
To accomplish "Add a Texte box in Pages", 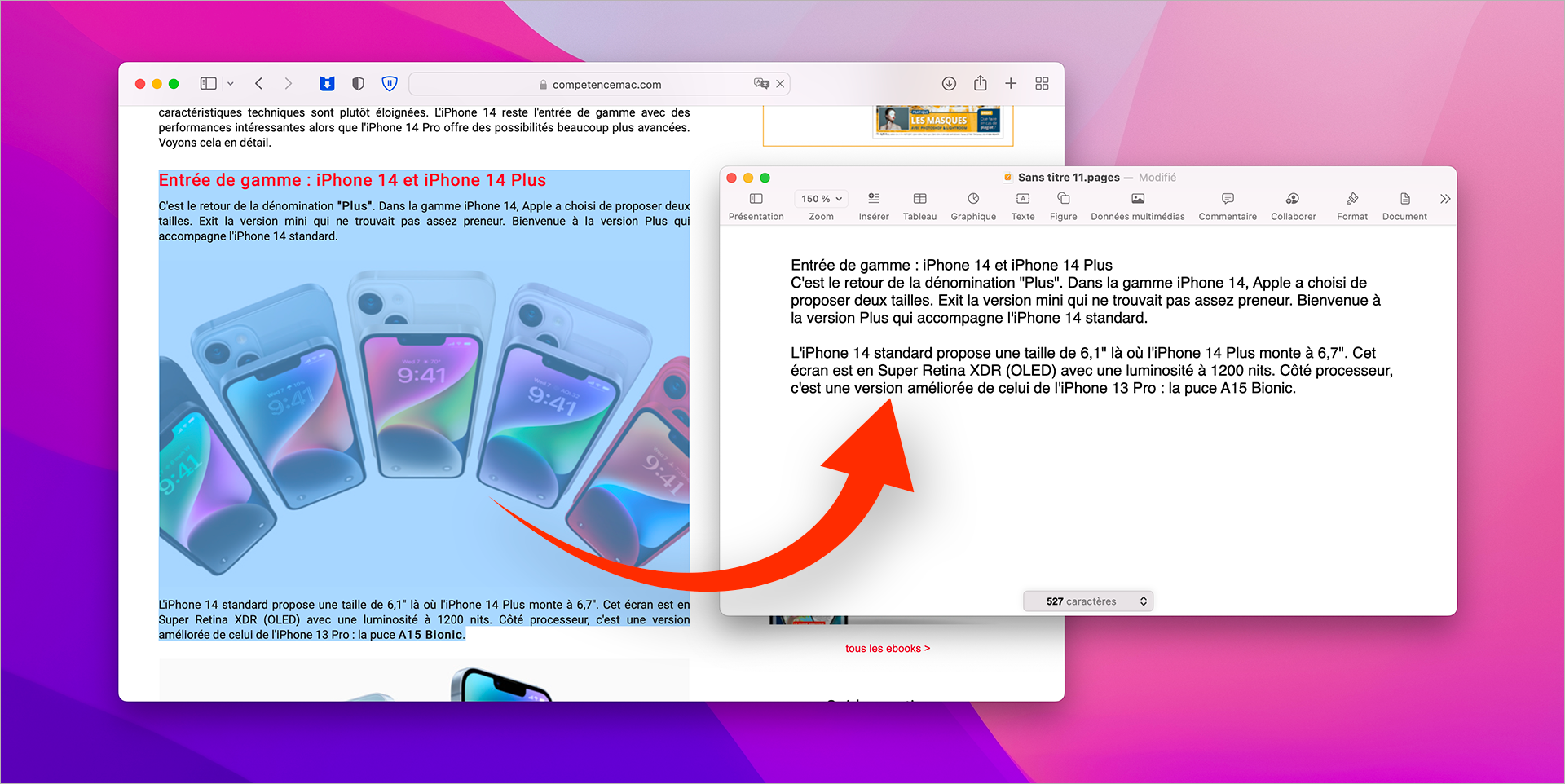I will pos(1023,207).
